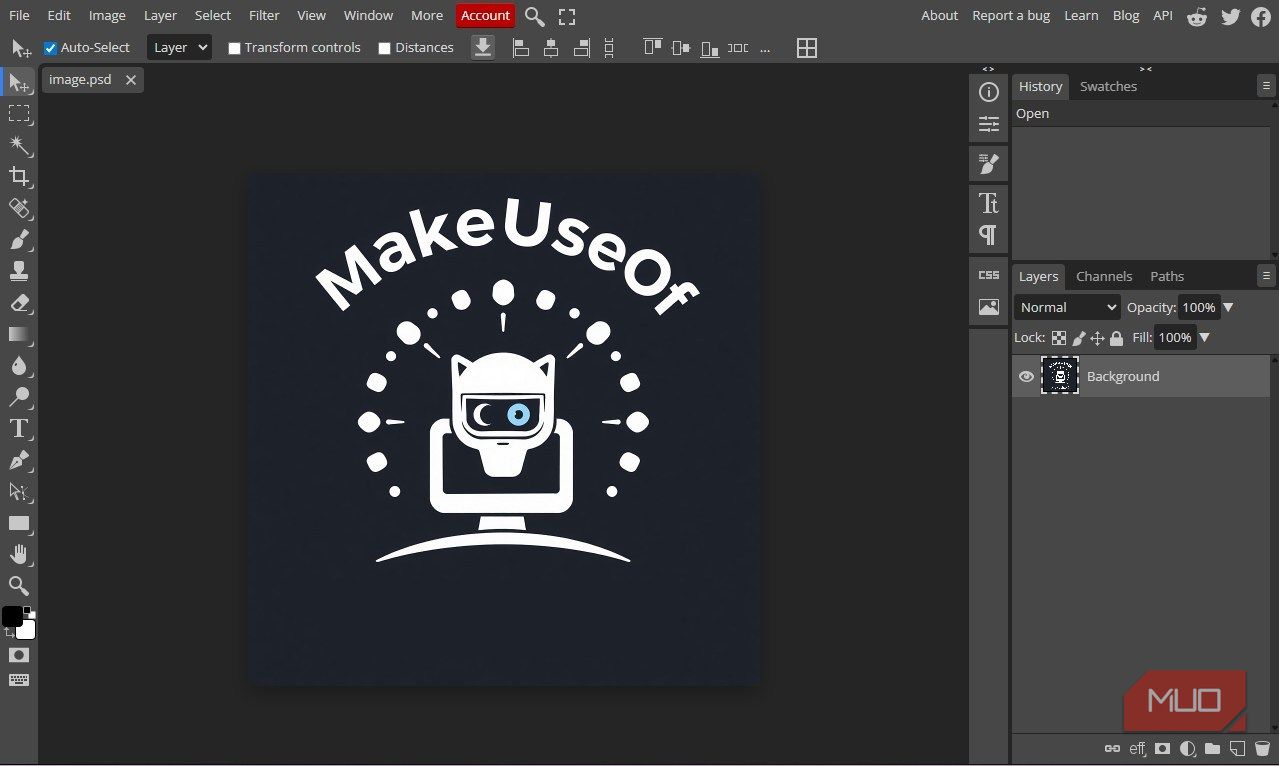Viewport: 1279px width, 766px height.
Task: Open the Opacity slider arrow
Action: [1229, 308]
